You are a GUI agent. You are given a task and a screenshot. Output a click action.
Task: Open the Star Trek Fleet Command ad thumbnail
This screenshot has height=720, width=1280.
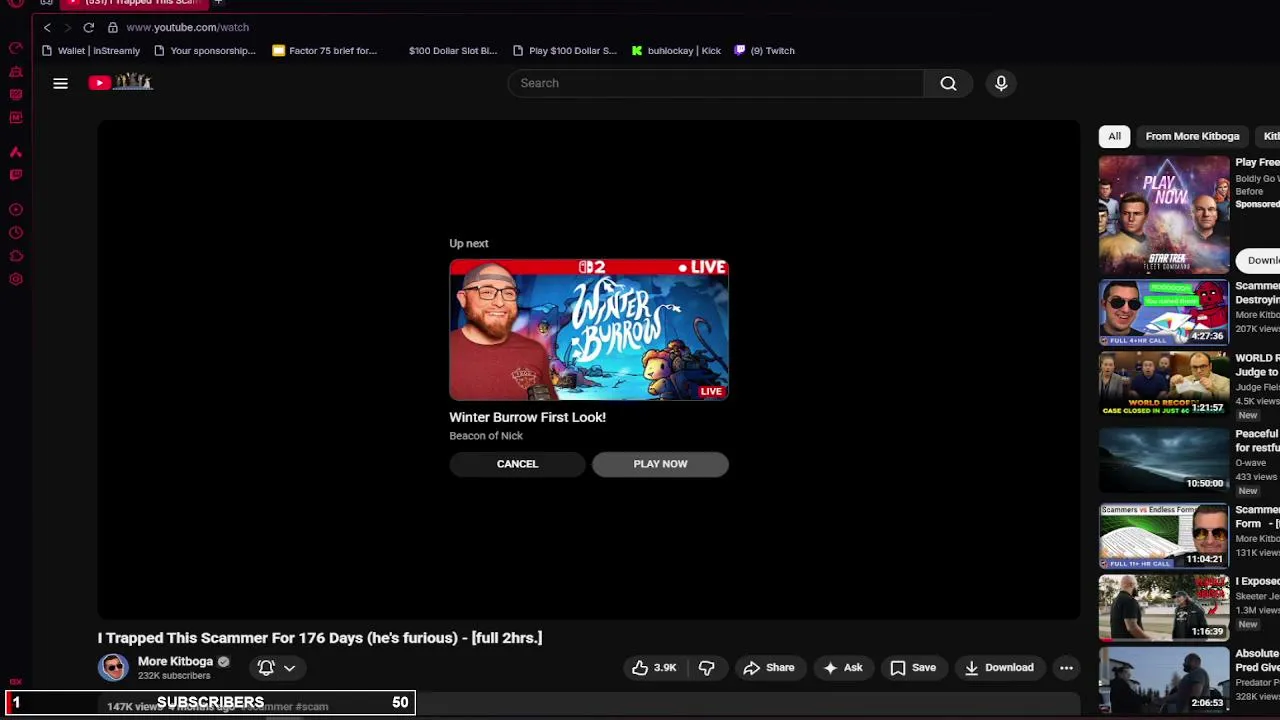pyautogui.click(x=1164, y=214)
